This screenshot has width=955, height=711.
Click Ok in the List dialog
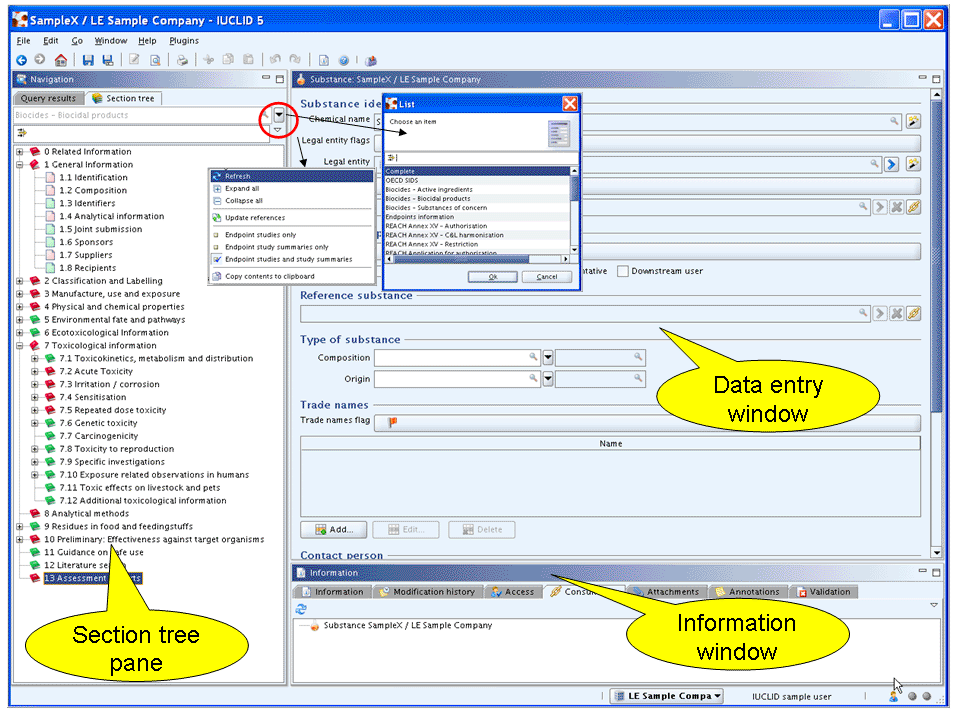point(493,277)
